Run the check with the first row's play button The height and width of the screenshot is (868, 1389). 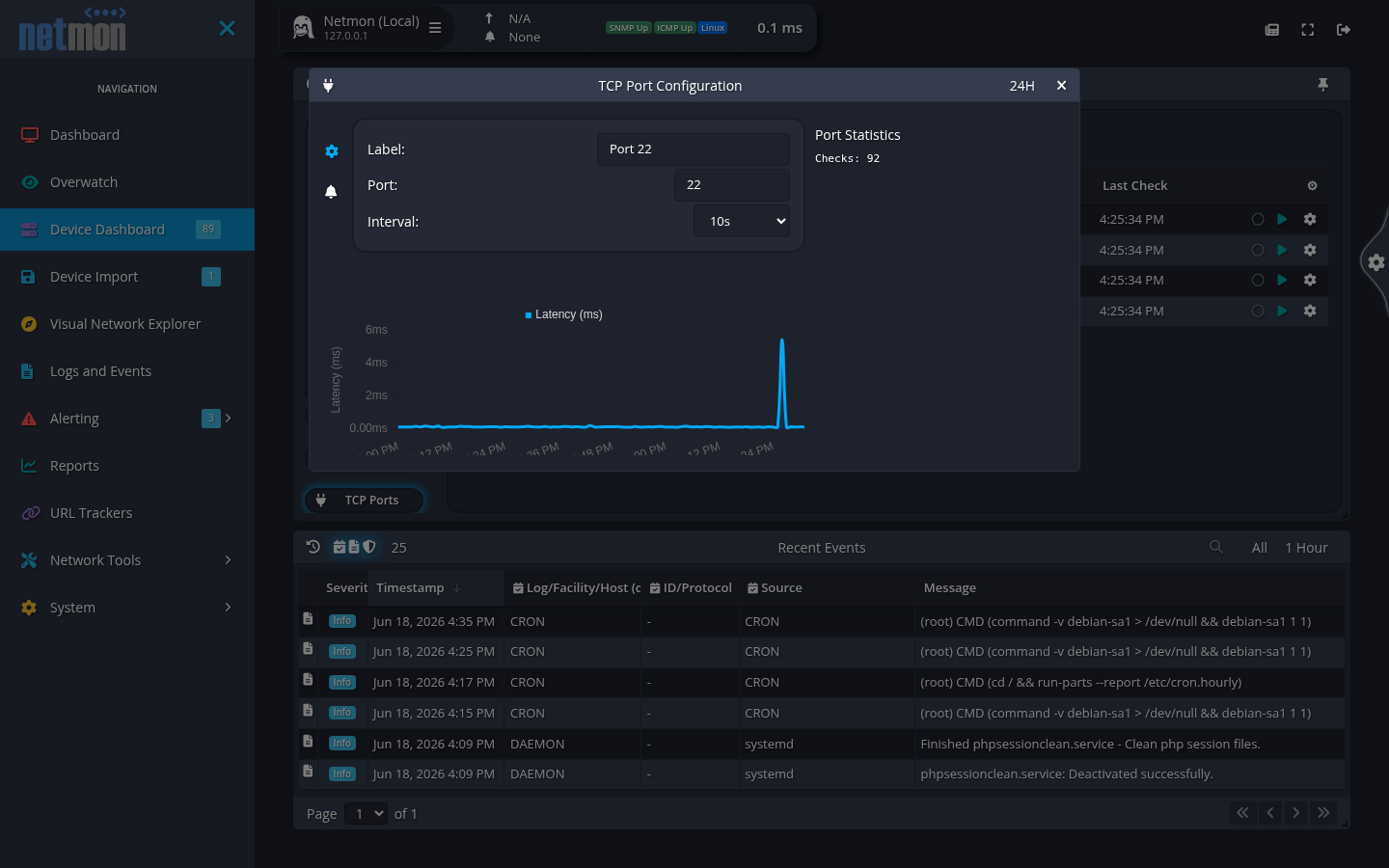(1282, 219)
